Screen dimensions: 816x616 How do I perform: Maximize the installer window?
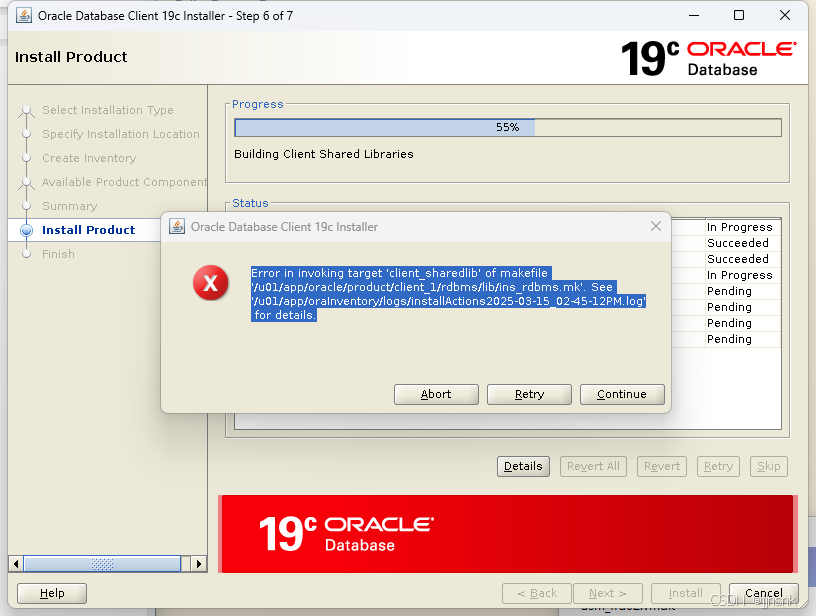[739, 16]
